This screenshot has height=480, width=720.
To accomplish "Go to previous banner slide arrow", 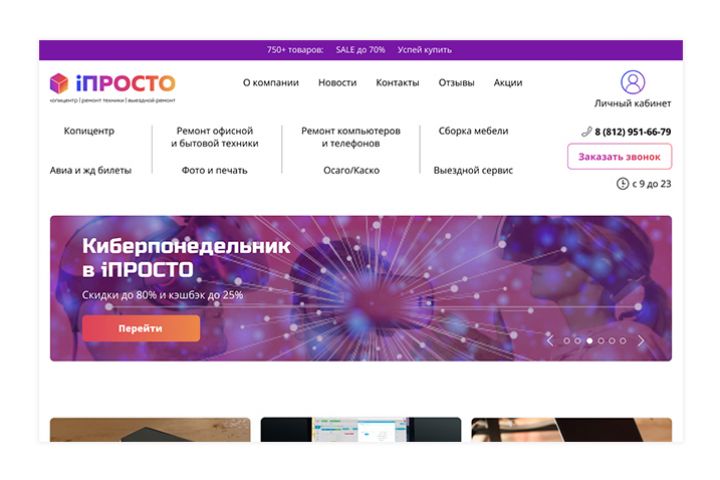I will [x=550, y=340].
